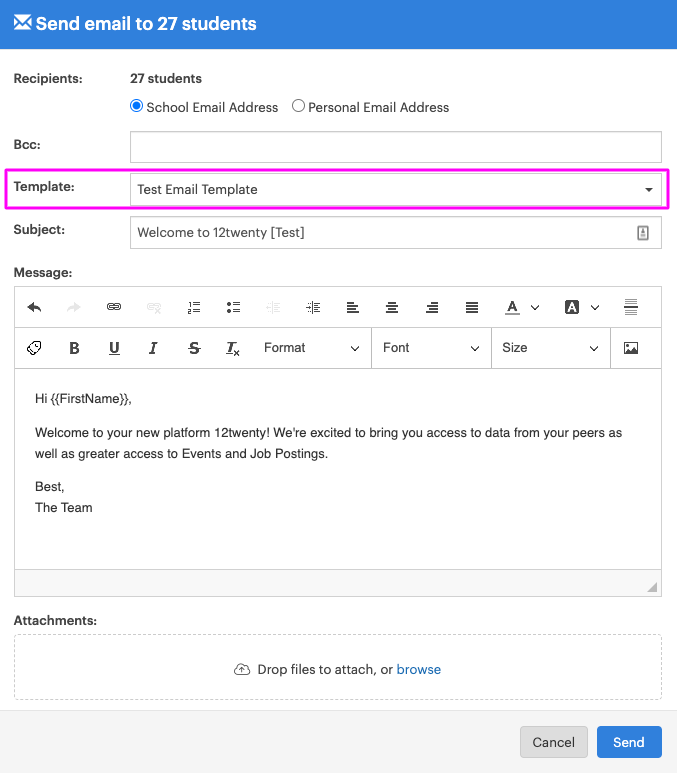Viewport: 677px width, 773px height.
Task: Click the Send button
Action: [629, 742]
